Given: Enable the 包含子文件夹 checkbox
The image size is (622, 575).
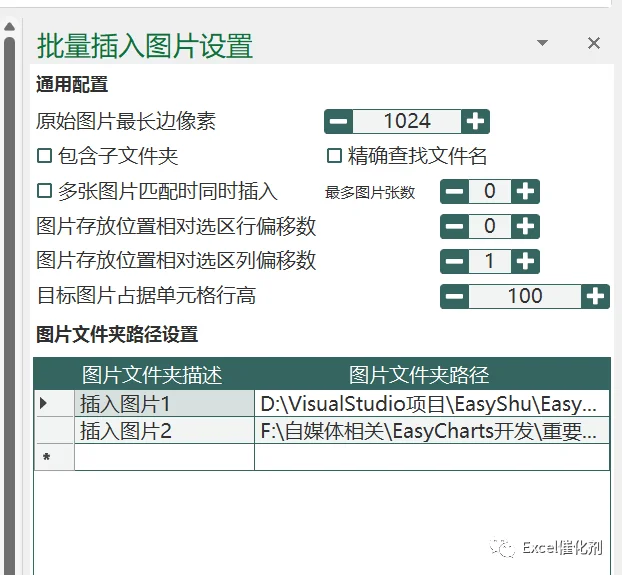Looking at the screenshot, I should (x=44, y=155).
